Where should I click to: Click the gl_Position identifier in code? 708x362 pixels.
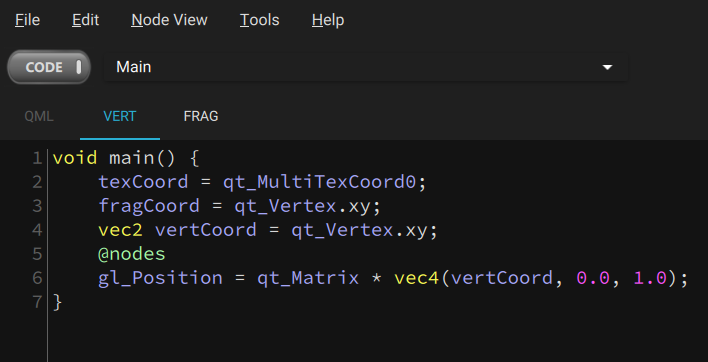tap(161, 278)
